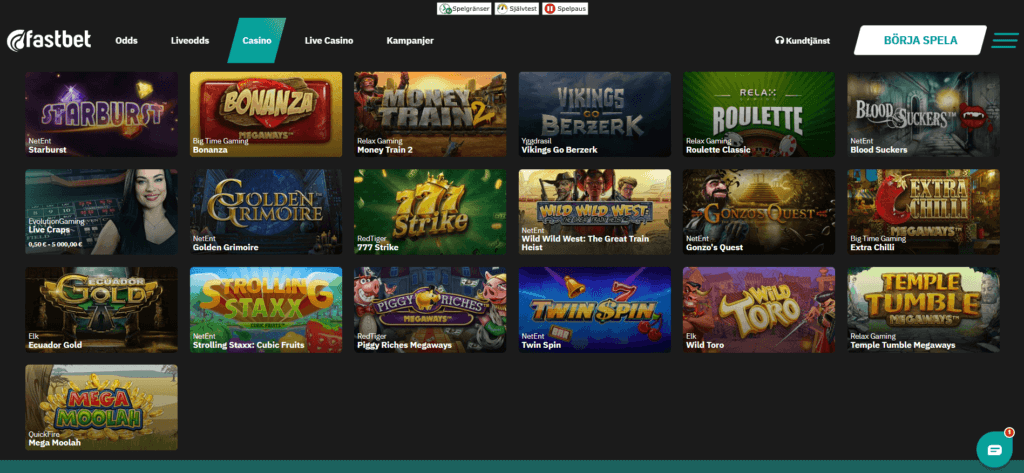The height and width of the screenshot is (473, 1024).
Task: Select the Casino tab
Action: (x=257, y=41)
